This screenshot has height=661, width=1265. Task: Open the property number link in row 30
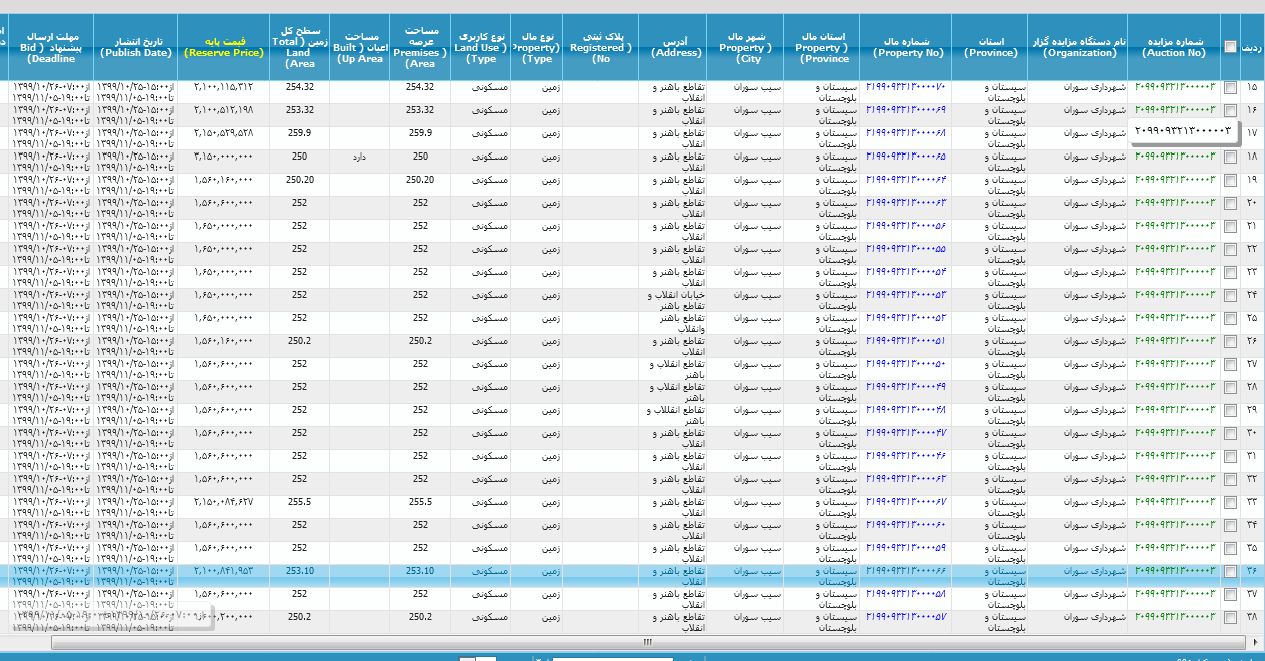pyautogui.click(x=906, y=432)
